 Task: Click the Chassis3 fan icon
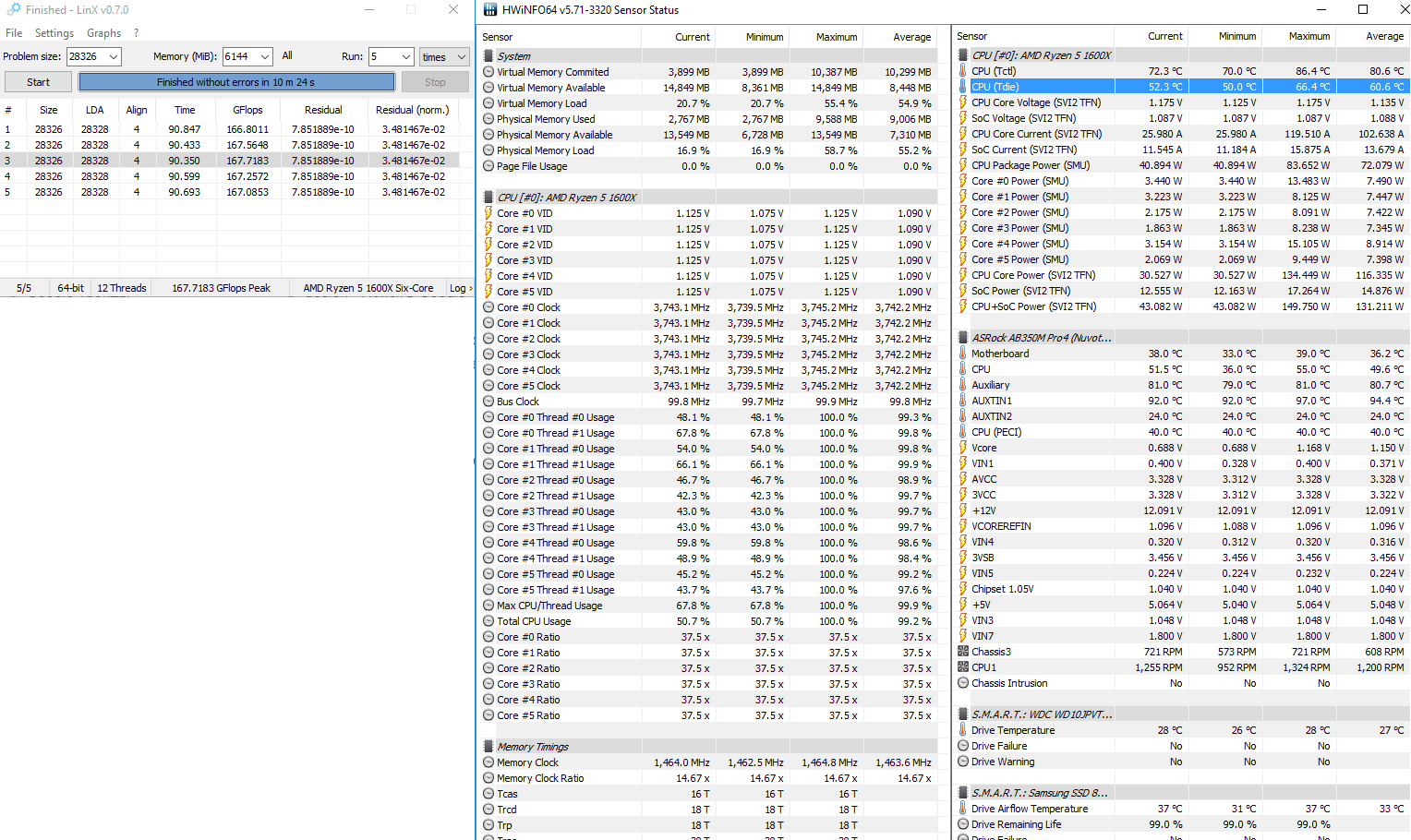(963, 652)
